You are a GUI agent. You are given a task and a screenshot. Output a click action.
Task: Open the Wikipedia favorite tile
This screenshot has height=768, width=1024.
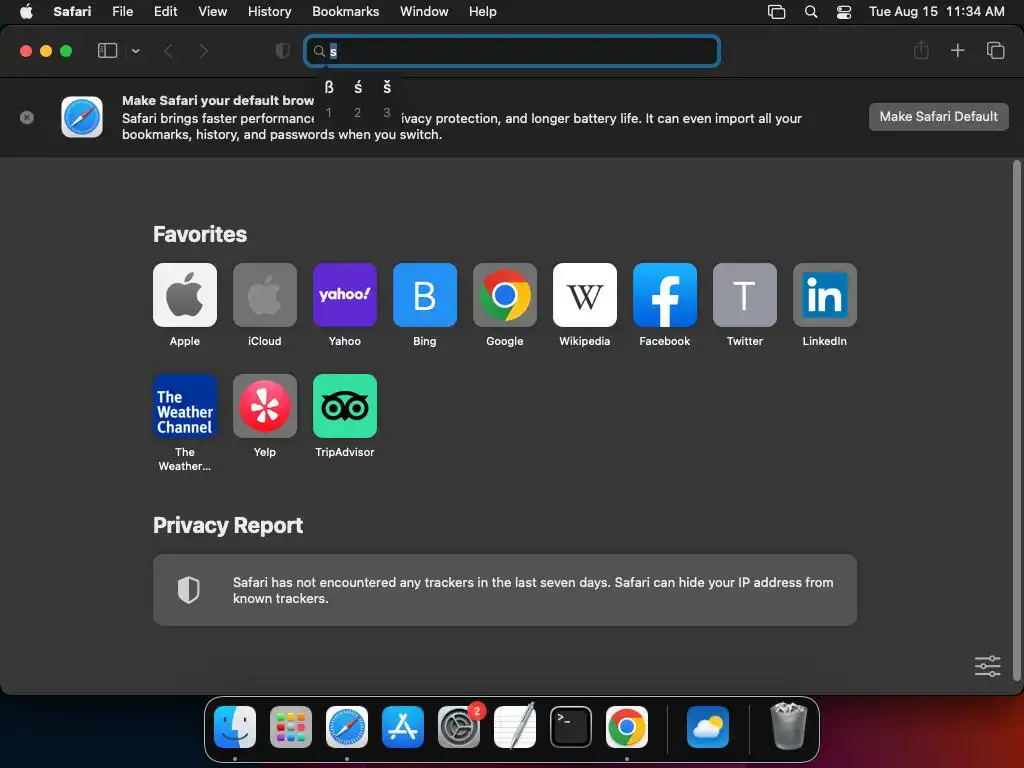(584, 295)
